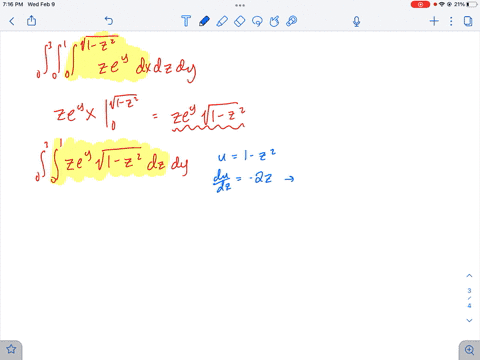This screenshot has width=480, height=360.
Task: Go to the next page
Action: point(469,320)
